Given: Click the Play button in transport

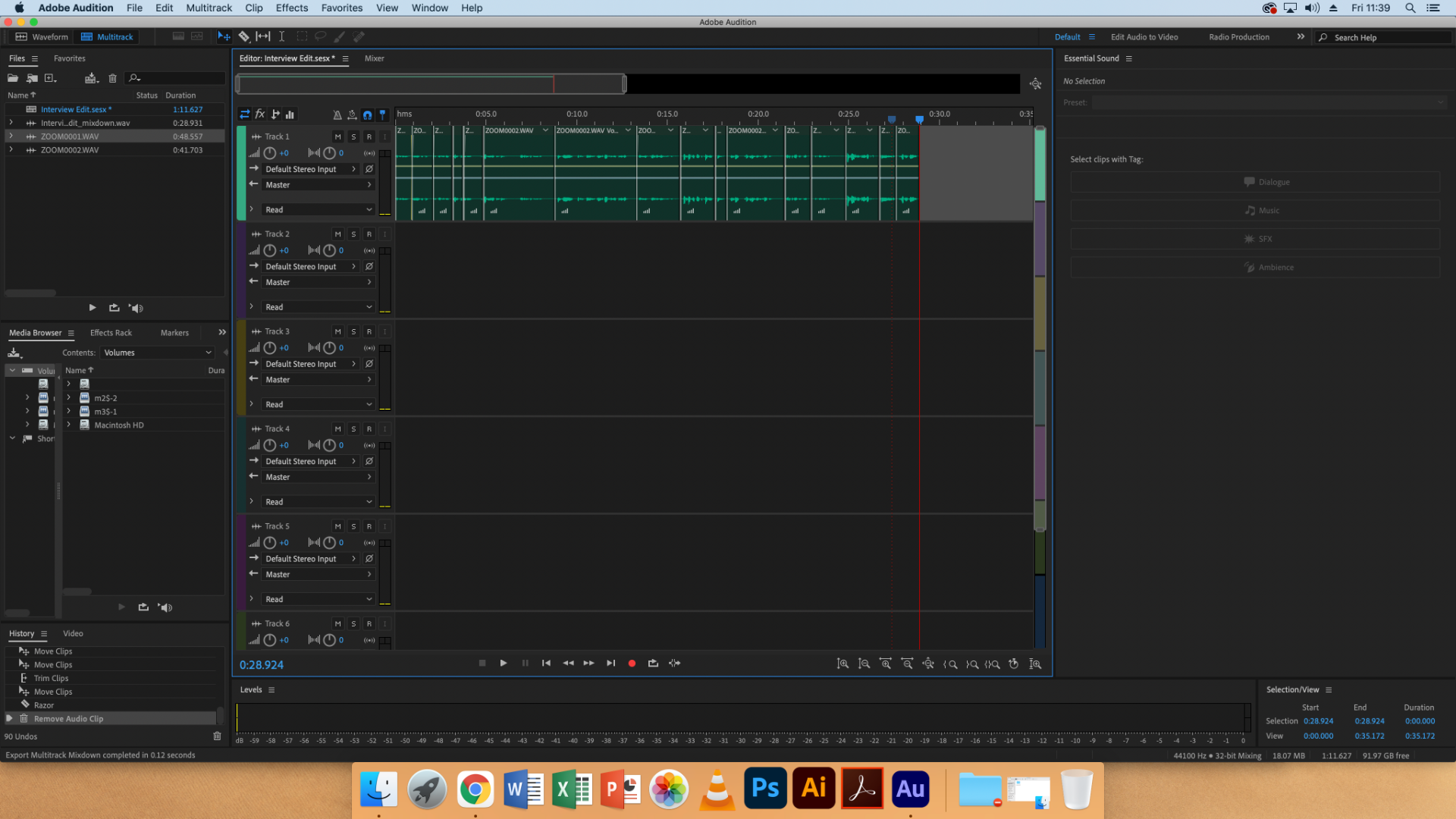Looking at the screenshot, I should (504, 664).
